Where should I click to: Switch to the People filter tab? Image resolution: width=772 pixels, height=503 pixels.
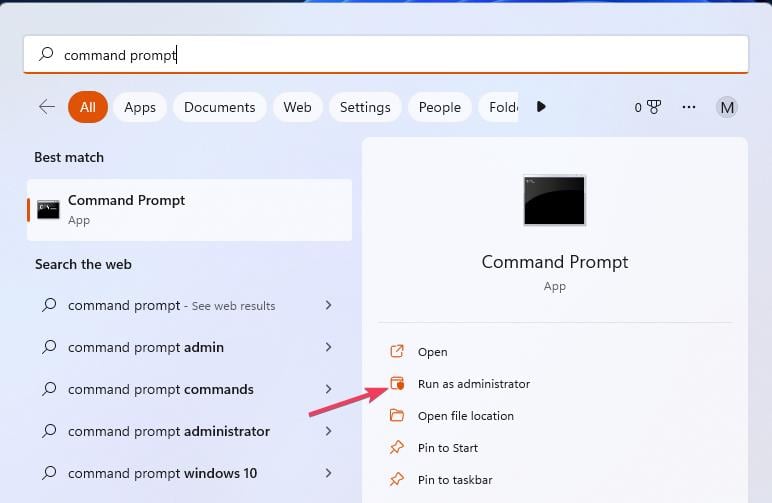pyautogui.click(x=440, y=107)
